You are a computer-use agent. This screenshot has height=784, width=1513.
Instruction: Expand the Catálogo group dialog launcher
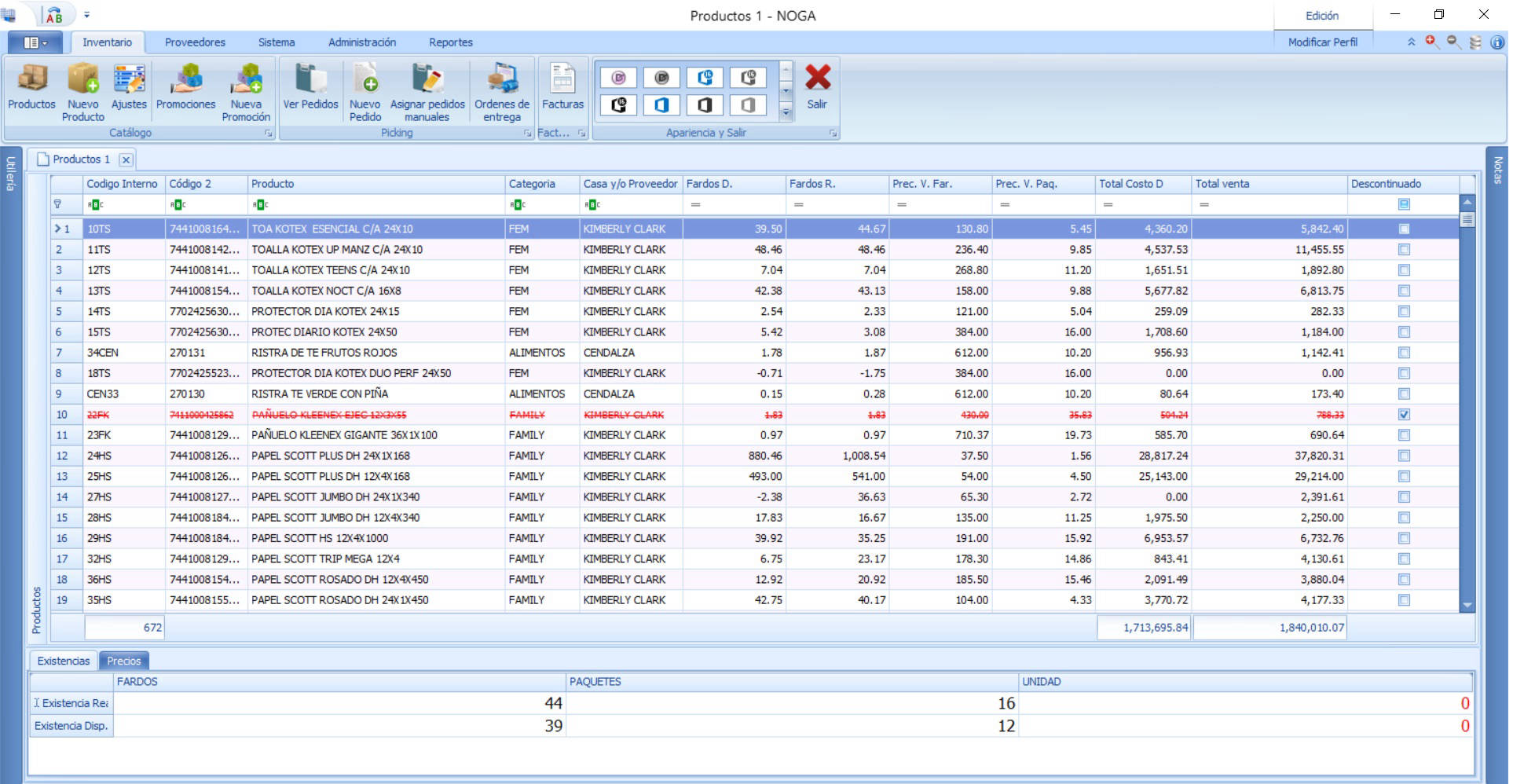[268, 134]
